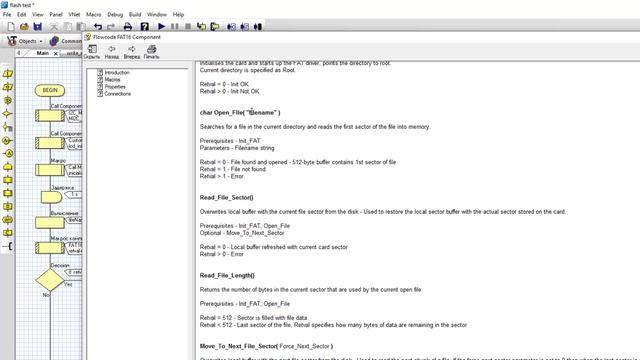Click the Open file toolbar icon
This screenshot has height=360, width=640.
[24, 27]
